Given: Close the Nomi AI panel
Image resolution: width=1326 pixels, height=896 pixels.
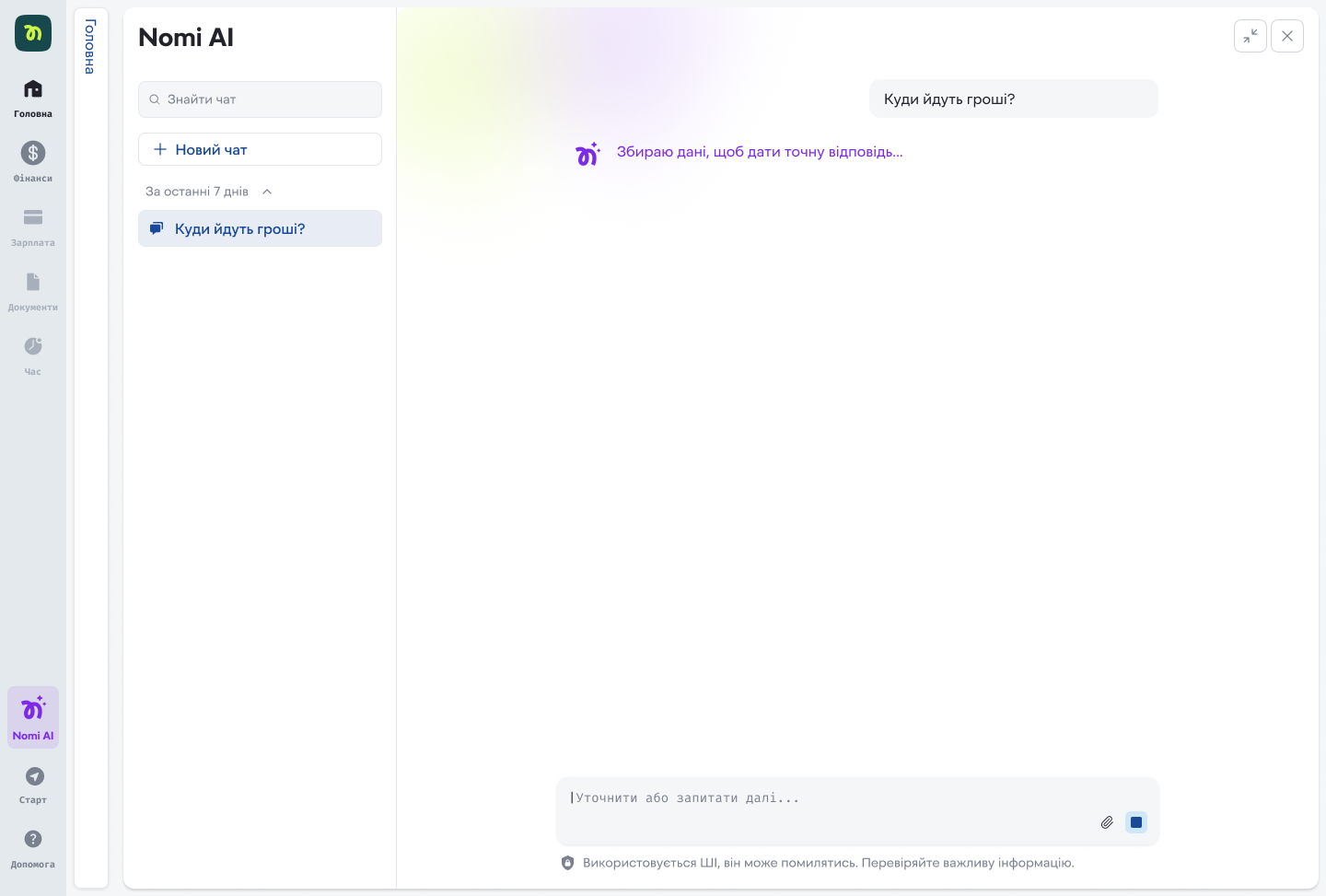Looking at the screenshot, I should tap(1287, 36).
